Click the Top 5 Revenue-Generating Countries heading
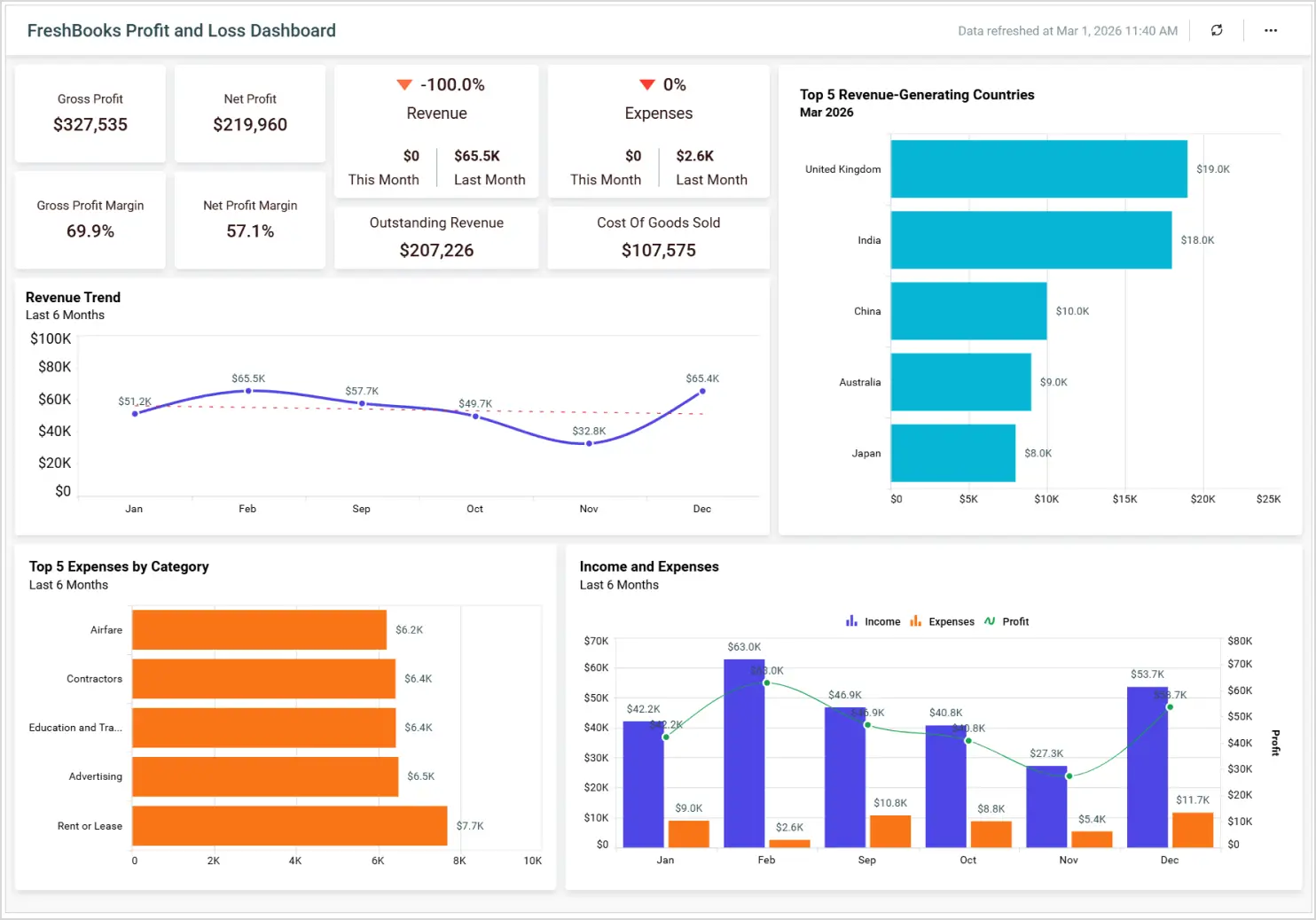This screenshot has width=1316, height=920. click(x=917, y=95)
